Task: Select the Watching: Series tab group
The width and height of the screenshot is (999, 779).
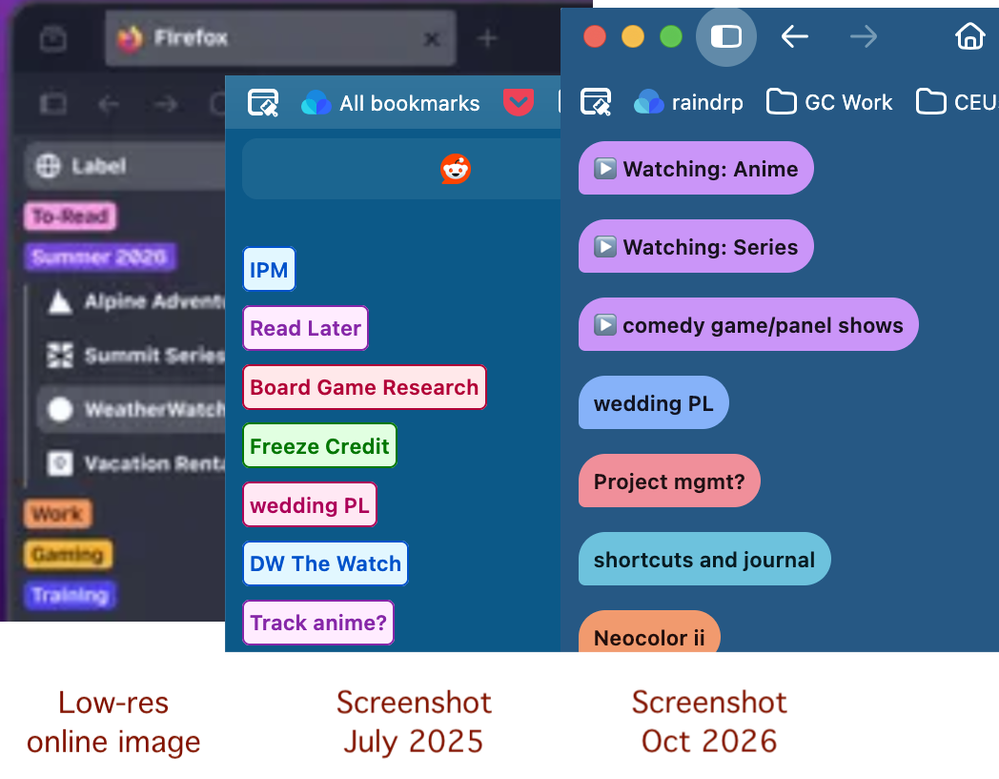Action: click(x=696, y=247)
